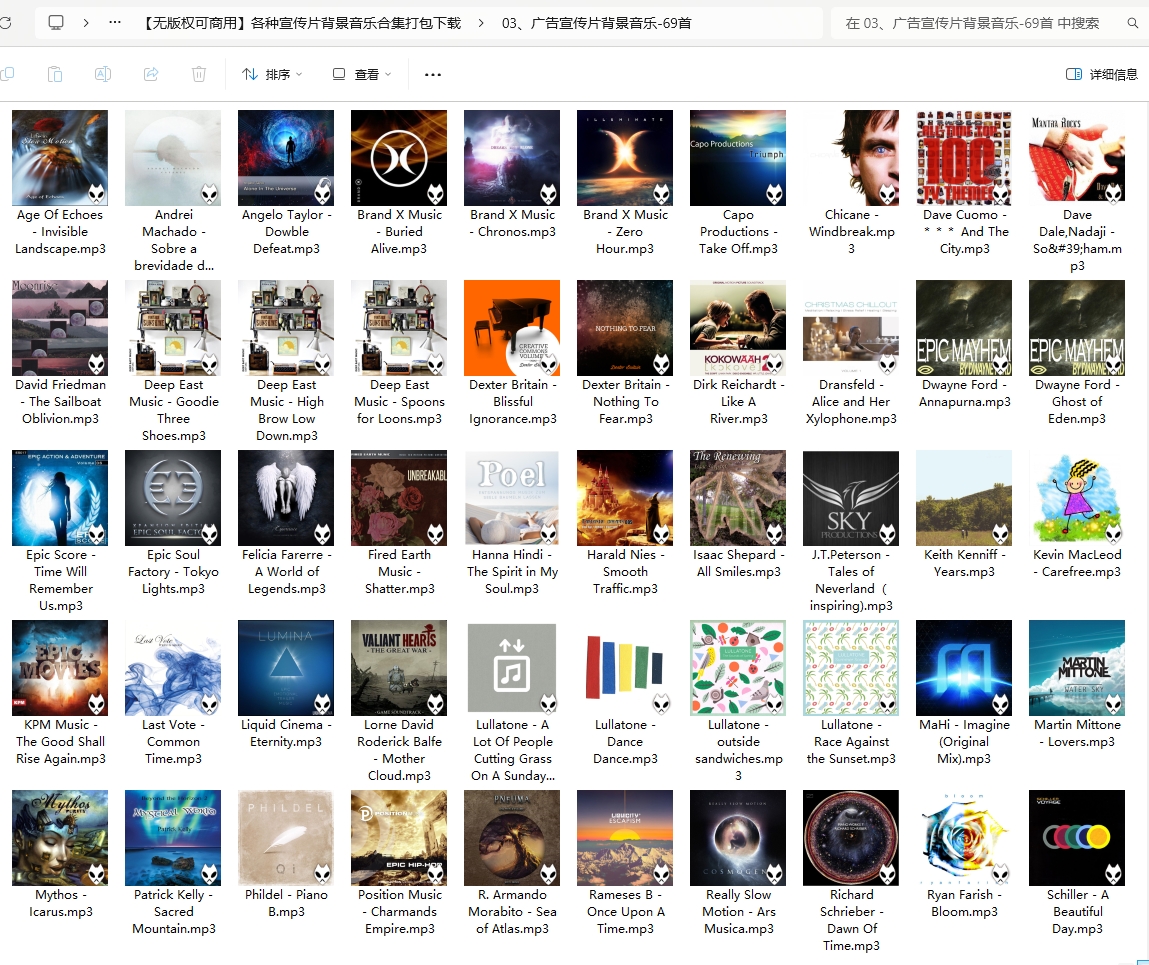This screenshot has height=965, width=1149.
Task: Click the Rename icon in toolbar
Action: click(102, 74)
